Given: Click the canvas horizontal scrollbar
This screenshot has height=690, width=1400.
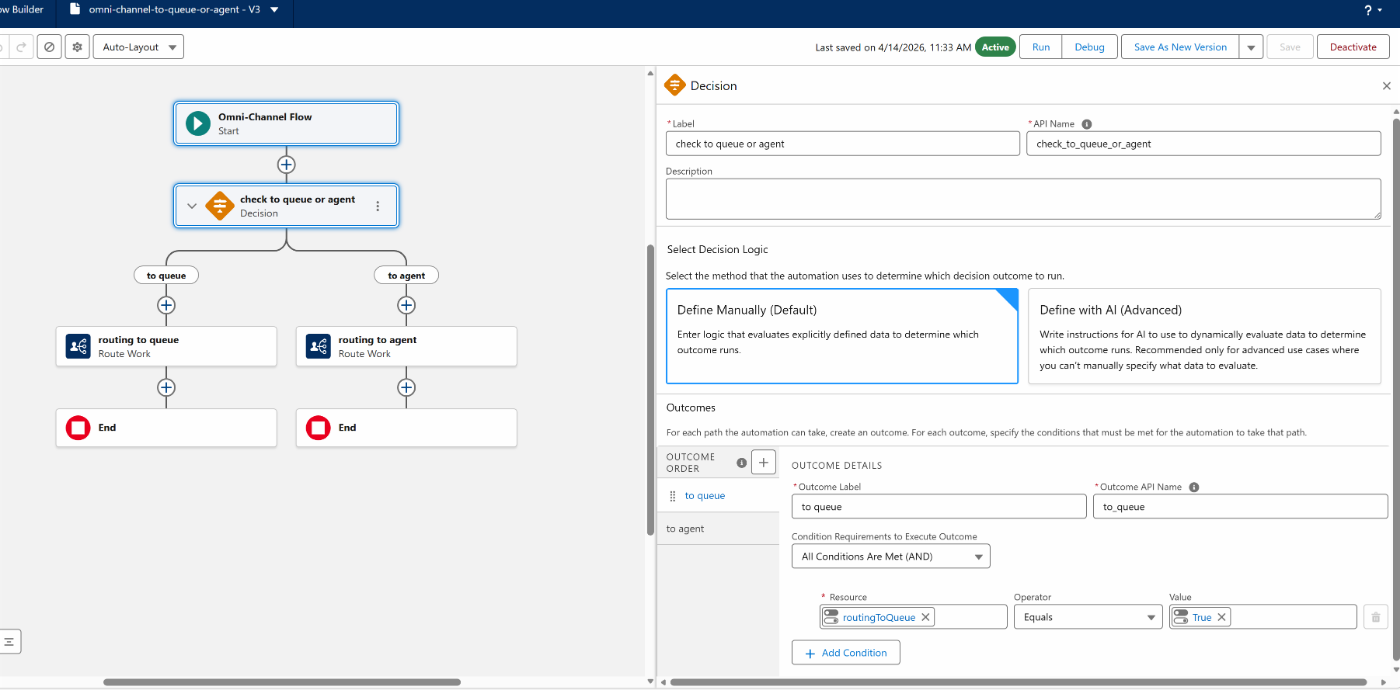Looking at the screenshot, I should coord(282,682).
